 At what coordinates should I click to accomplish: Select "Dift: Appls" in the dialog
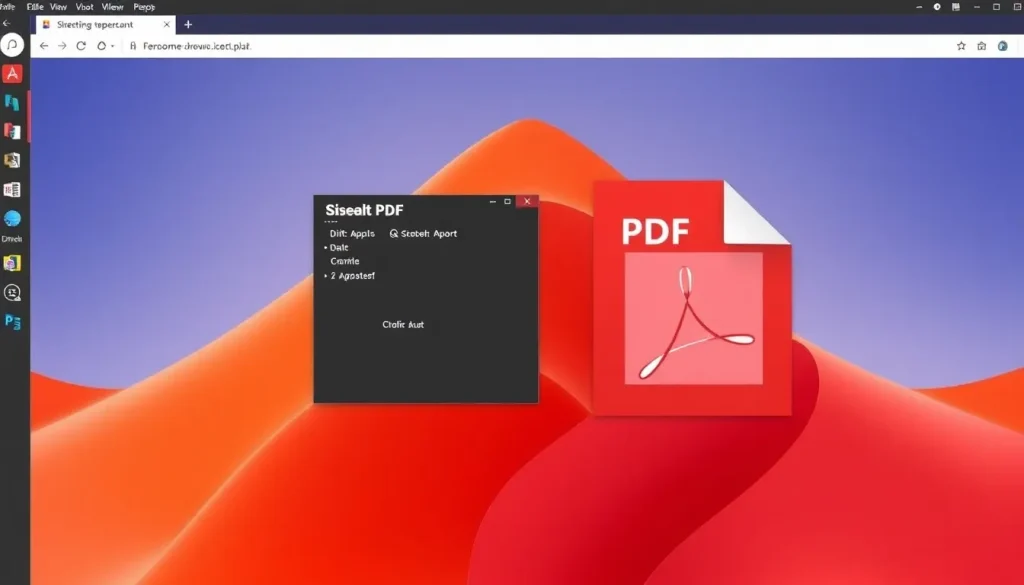(x=352, y=233)
